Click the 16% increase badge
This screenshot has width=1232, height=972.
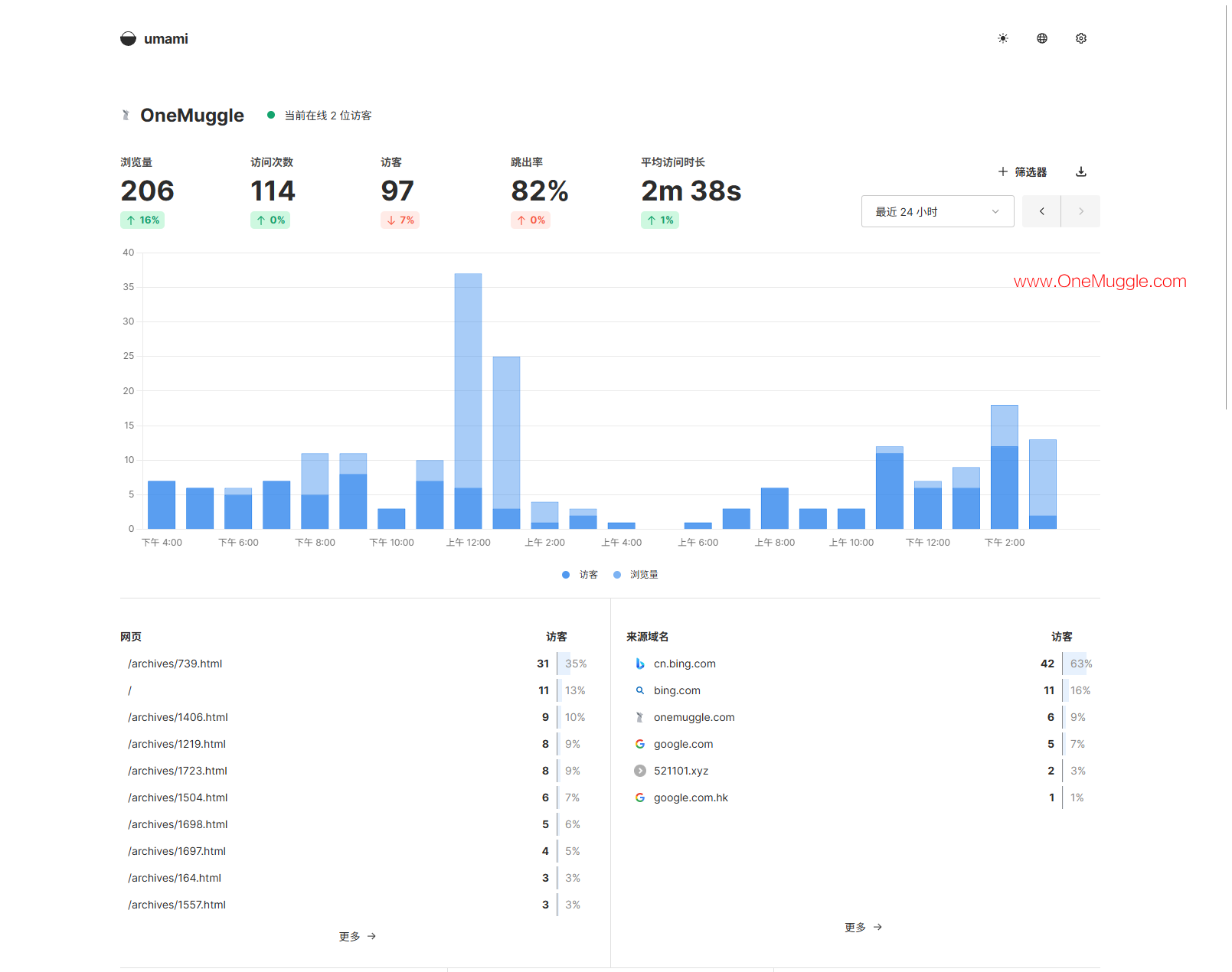coord(142,220)
